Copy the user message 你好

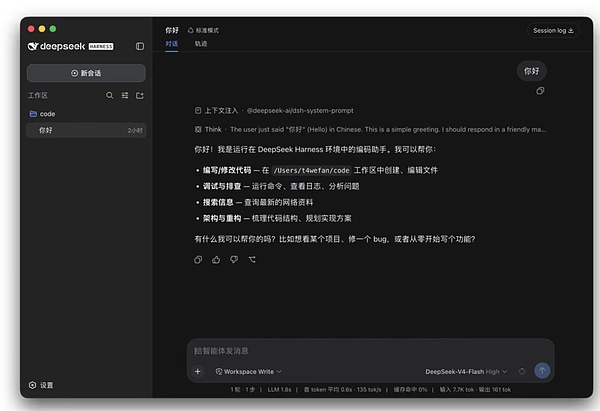(x=540, y=91)
